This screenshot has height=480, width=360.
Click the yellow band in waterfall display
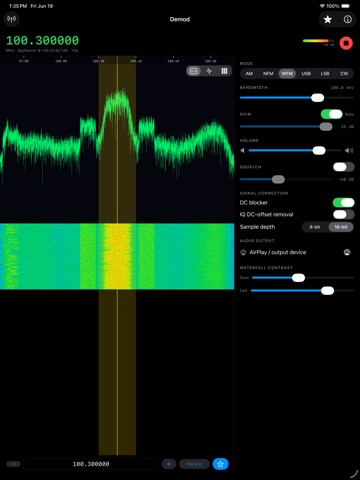click(x=117, y=256)
